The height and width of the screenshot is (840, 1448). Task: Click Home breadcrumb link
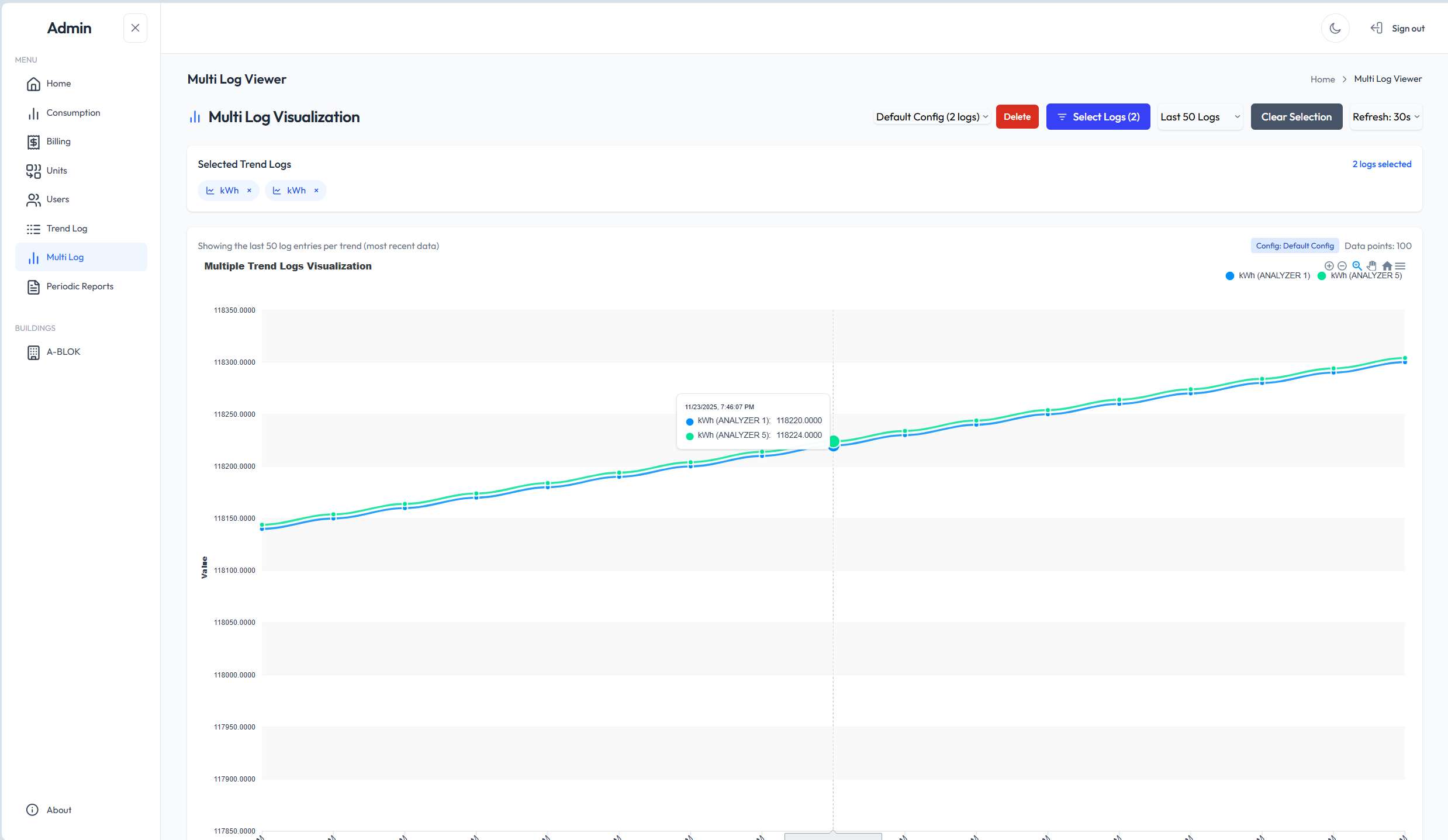point(1322,79)
